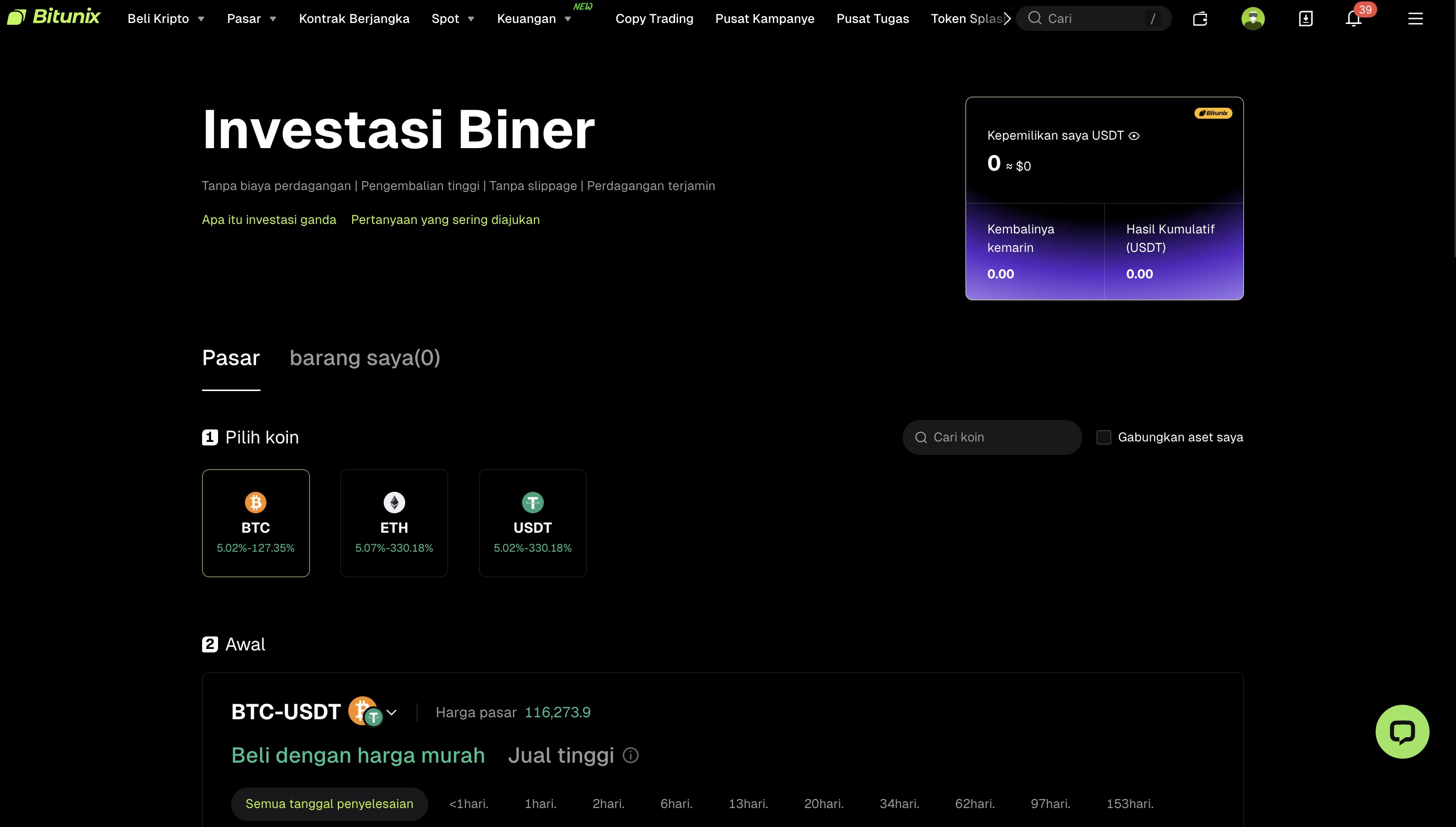Image resolution: width=1456 pixels, height=827 pixels.
Task: View Pertanyaan yang sering diajukan
Action: click(x=446, y=220)
